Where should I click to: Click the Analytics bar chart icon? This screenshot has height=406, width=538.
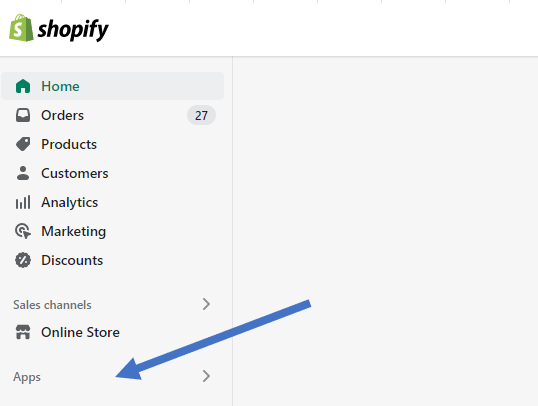[x=23, y=202]
